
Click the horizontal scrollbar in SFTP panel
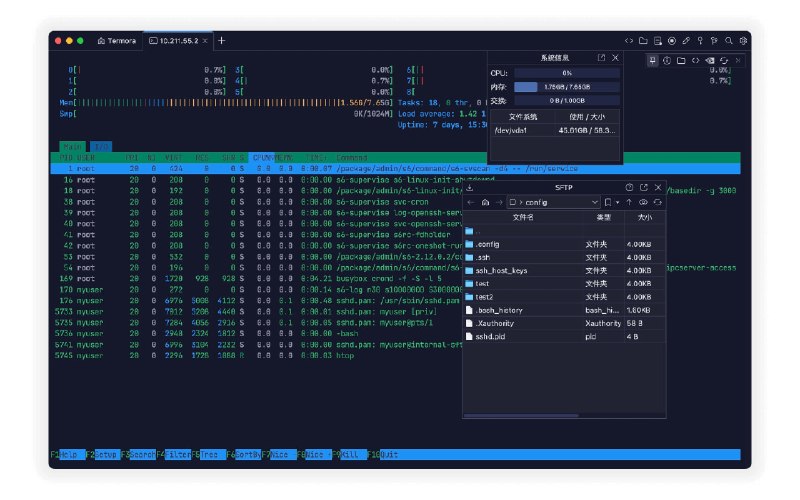tap(521, 416)
